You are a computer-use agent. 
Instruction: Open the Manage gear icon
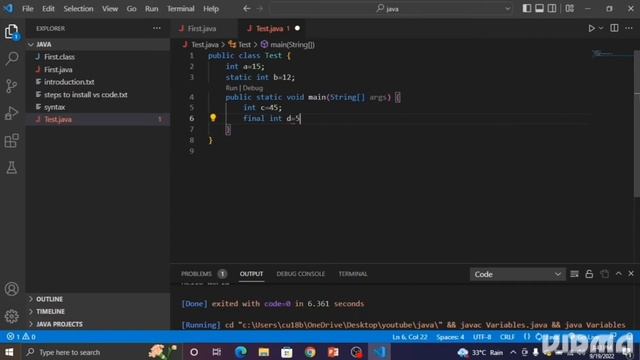click(x=11, y=316)
